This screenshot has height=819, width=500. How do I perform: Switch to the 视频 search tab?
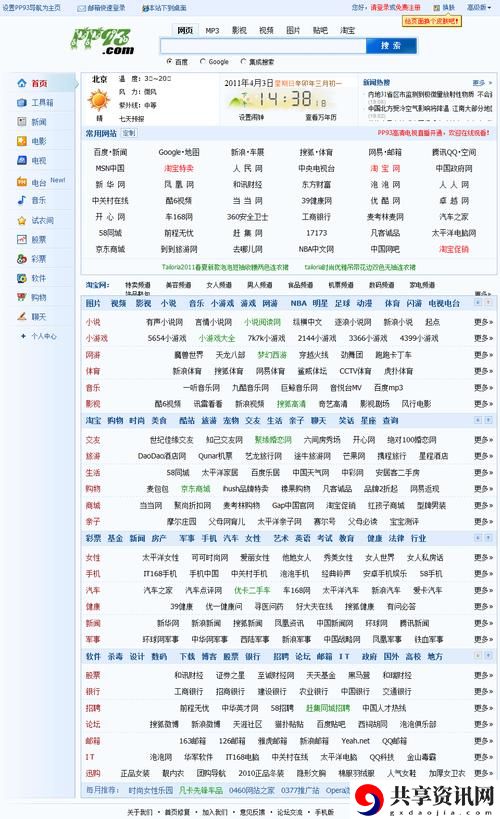pyautogui.click(x=266, y=31)
